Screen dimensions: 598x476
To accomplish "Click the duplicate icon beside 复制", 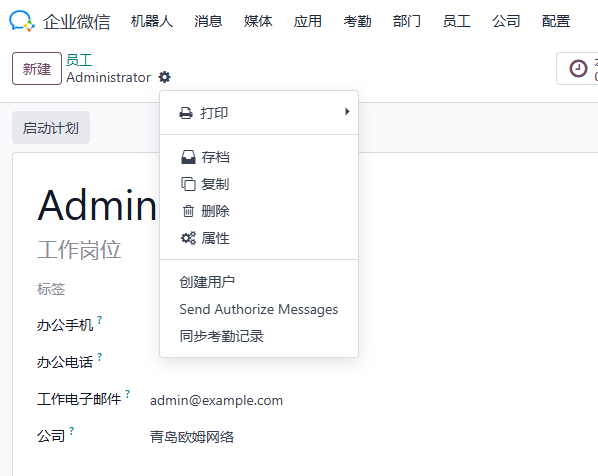I will [188, 184].
